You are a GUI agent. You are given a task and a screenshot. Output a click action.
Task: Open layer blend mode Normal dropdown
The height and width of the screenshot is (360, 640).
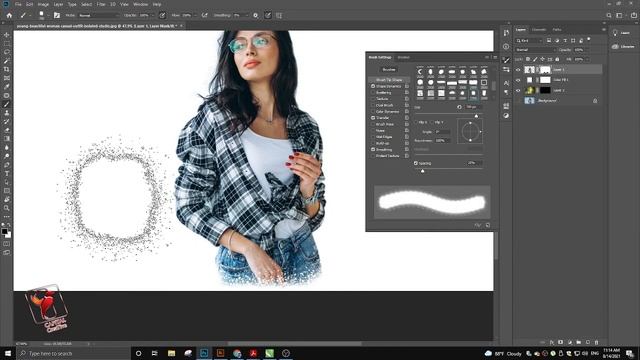[536, 50]
